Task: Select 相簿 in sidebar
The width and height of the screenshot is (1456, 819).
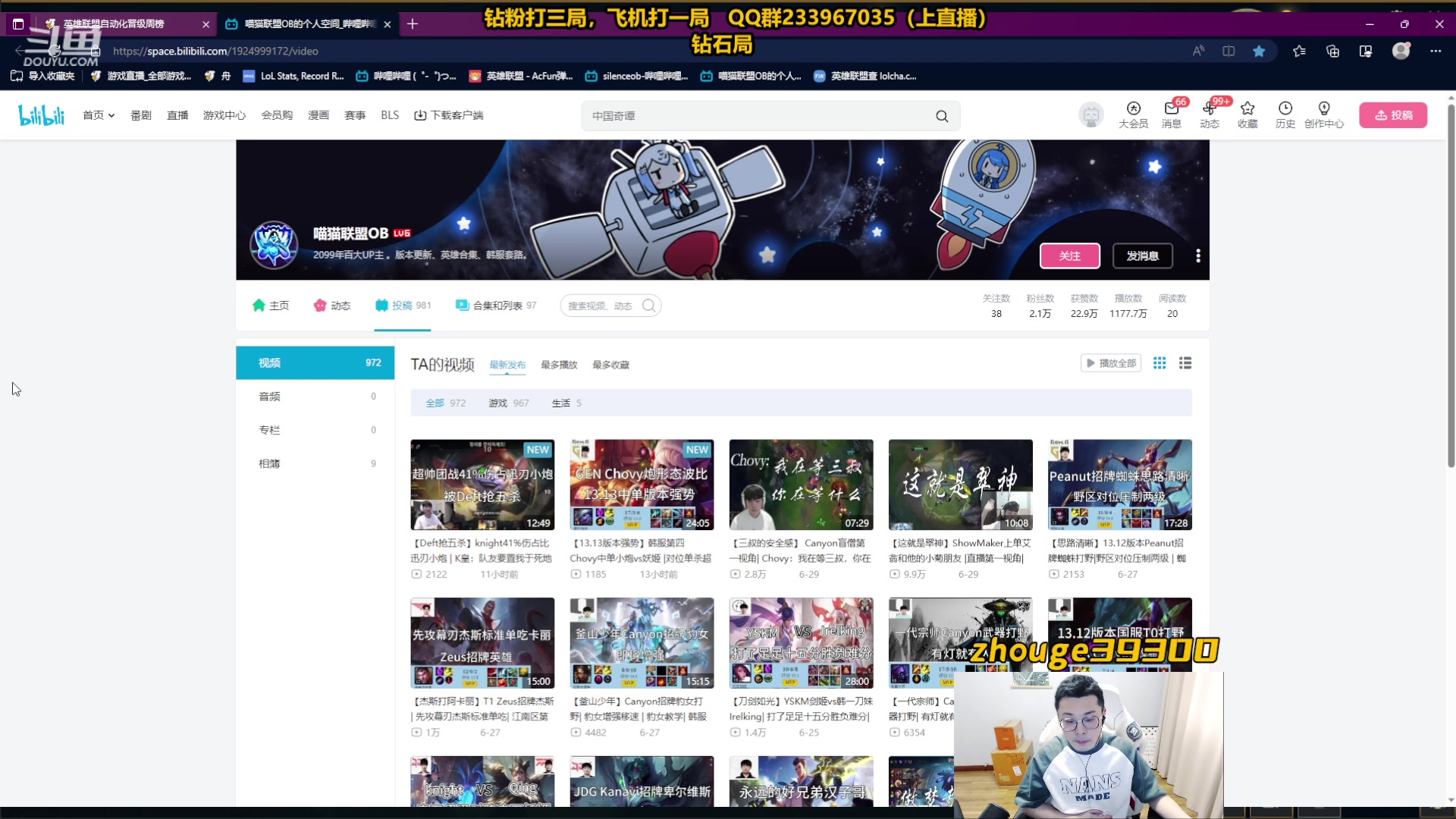Action: (x=315, y=463)
